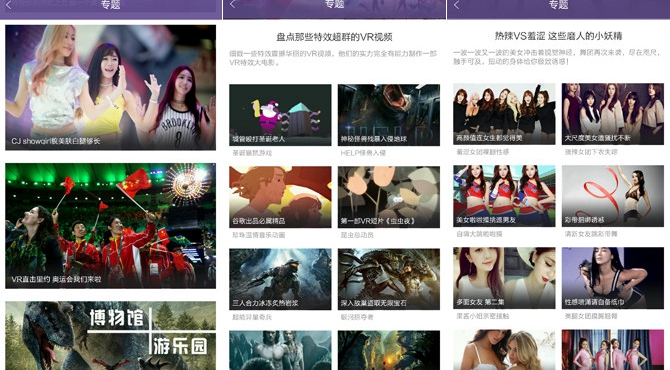Tap the 专题 title on the topic list screen
This screenshot has width=670, height=370.
pos(110,5)
